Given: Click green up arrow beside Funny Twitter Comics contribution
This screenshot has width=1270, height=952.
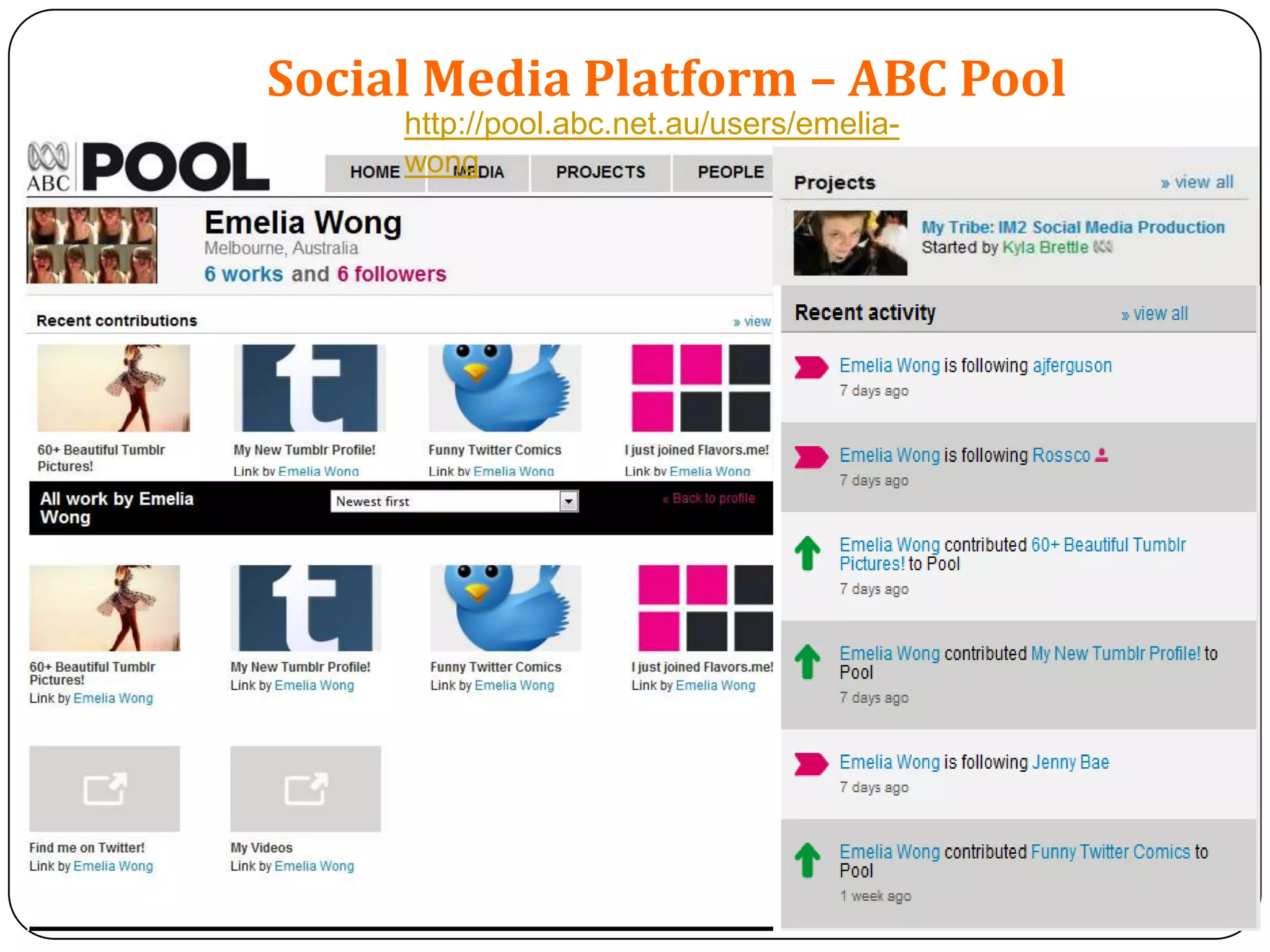Looking at the screenshot, I should pyautogui.click(x=807, y=860).
